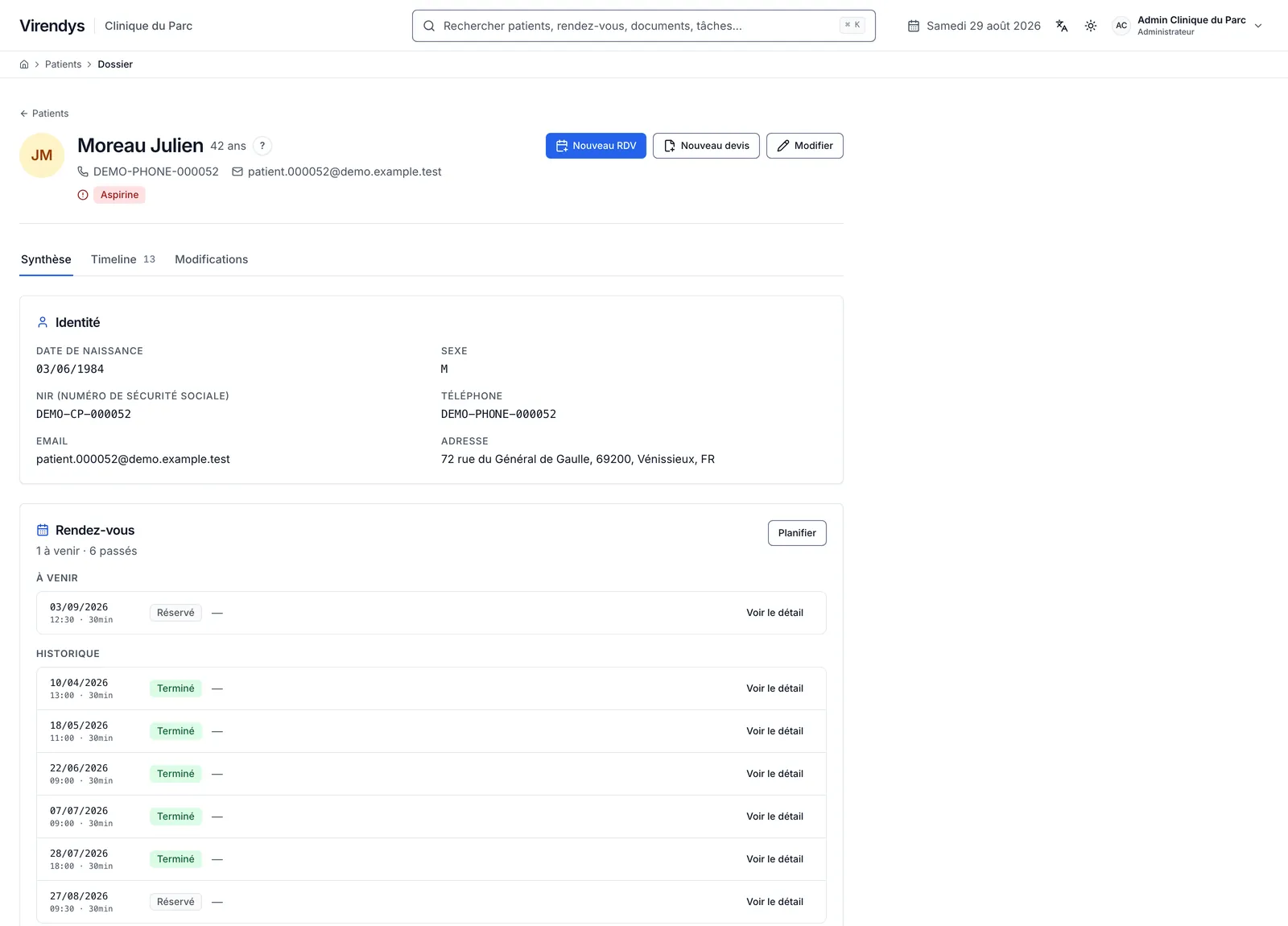The image size is (1288, 926).
Task: Click the Rendez-vous calendar icon
Action: point(43,530)
